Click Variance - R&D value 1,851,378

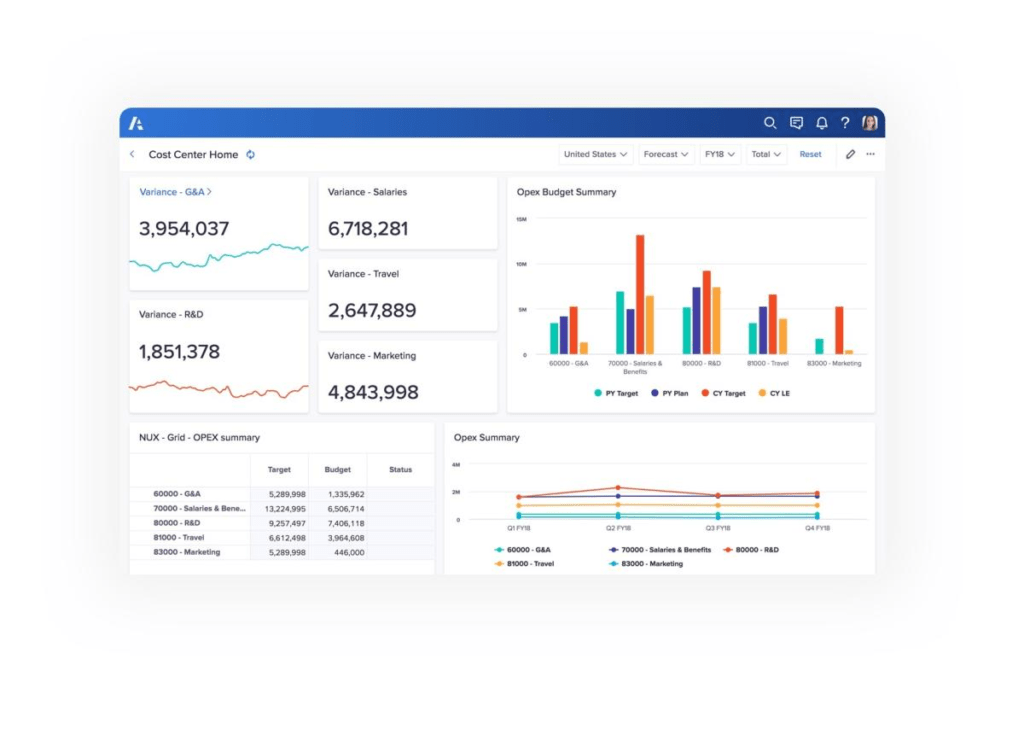(180, 351)
